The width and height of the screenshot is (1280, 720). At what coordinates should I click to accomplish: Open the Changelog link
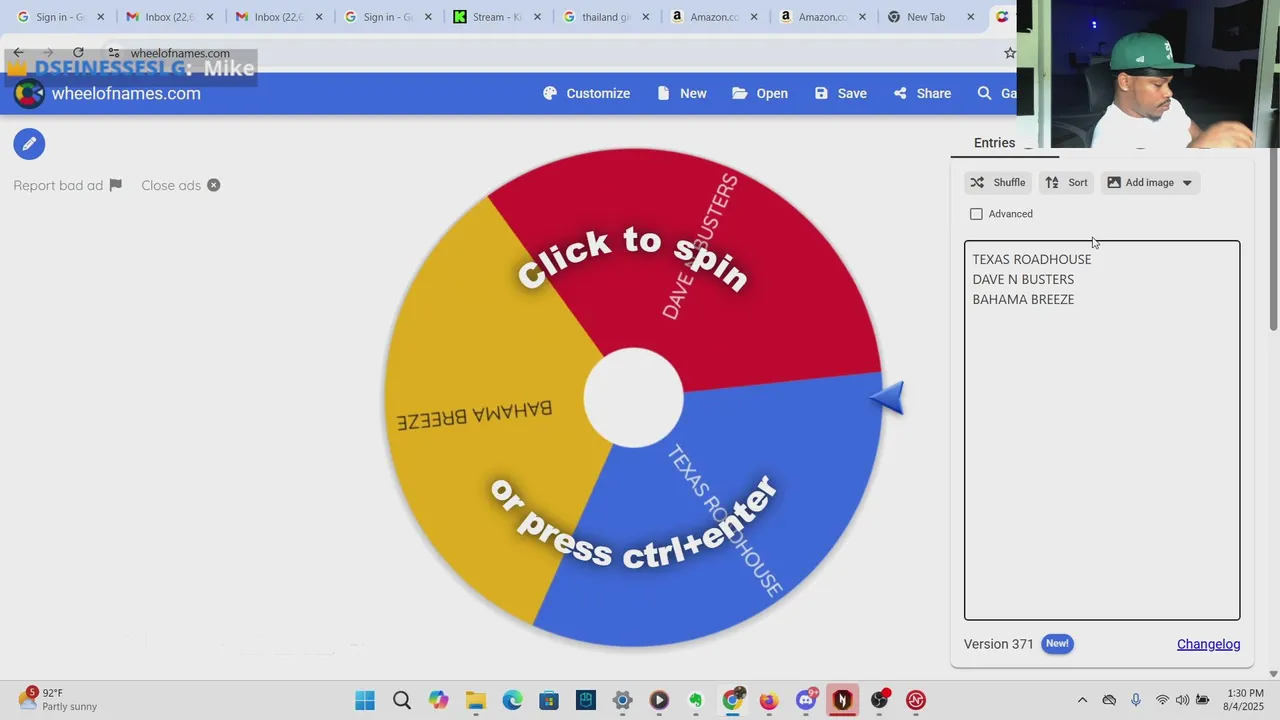[1208, 644]
